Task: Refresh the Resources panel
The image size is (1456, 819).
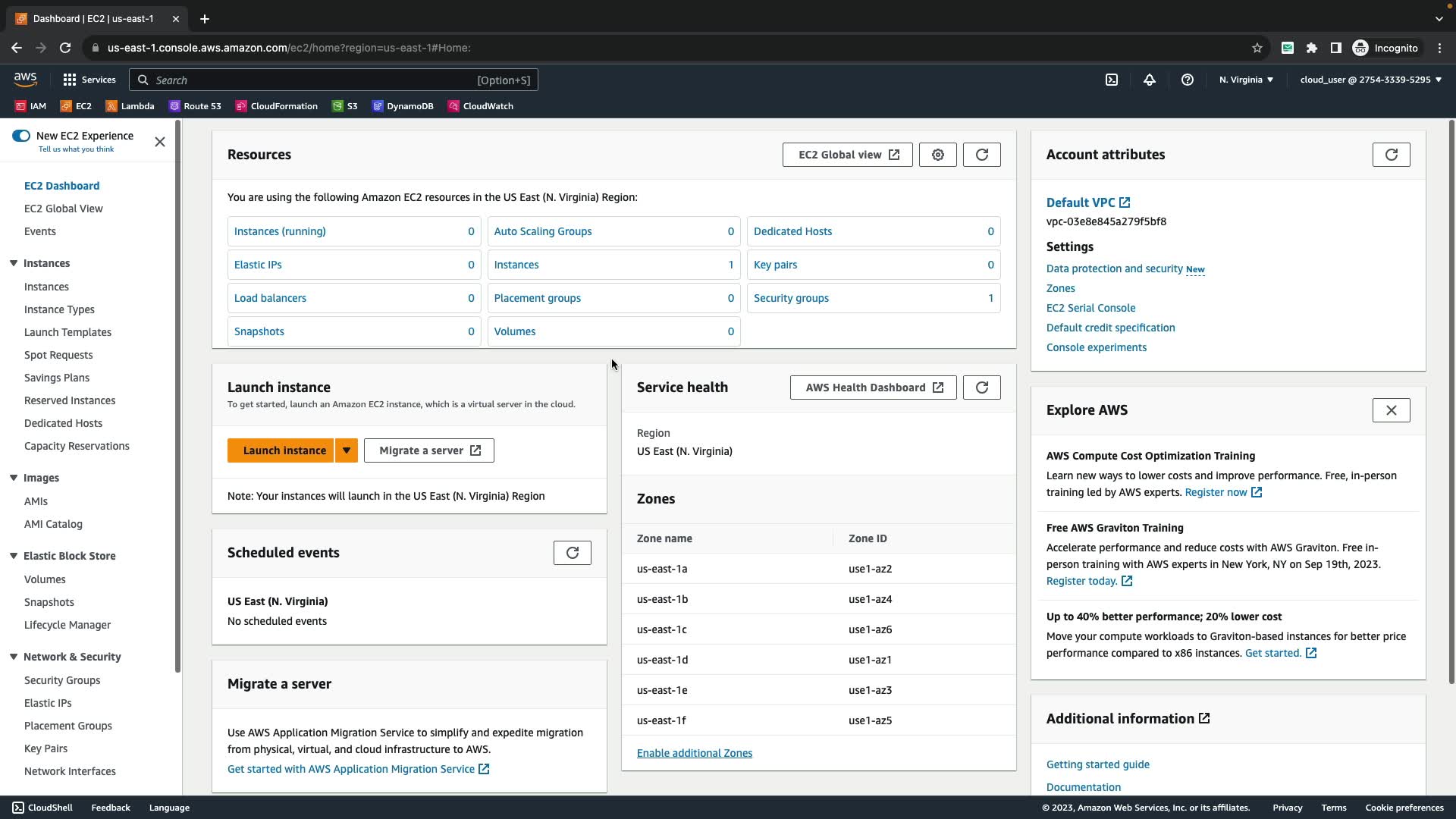Action: tap(982, 155)
